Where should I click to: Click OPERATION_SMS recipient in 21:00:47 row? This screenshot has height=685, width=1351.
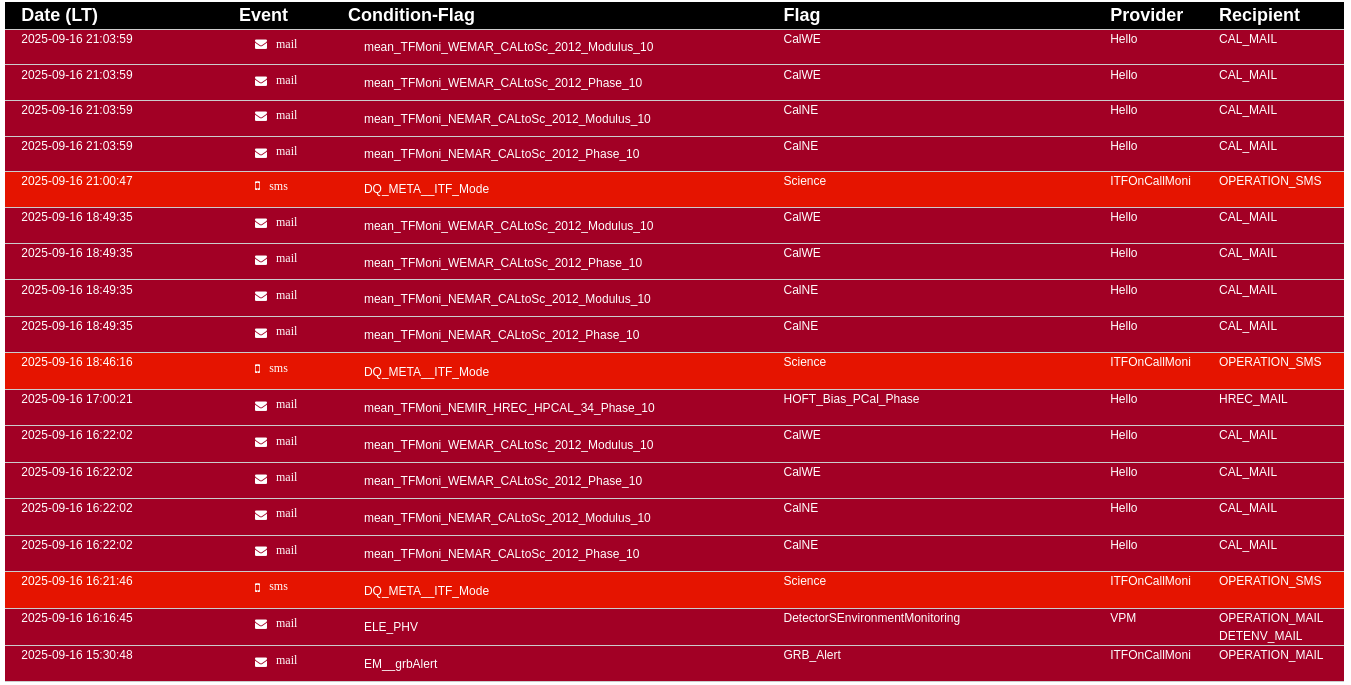pyautogui.click(x=1270, y=181)
